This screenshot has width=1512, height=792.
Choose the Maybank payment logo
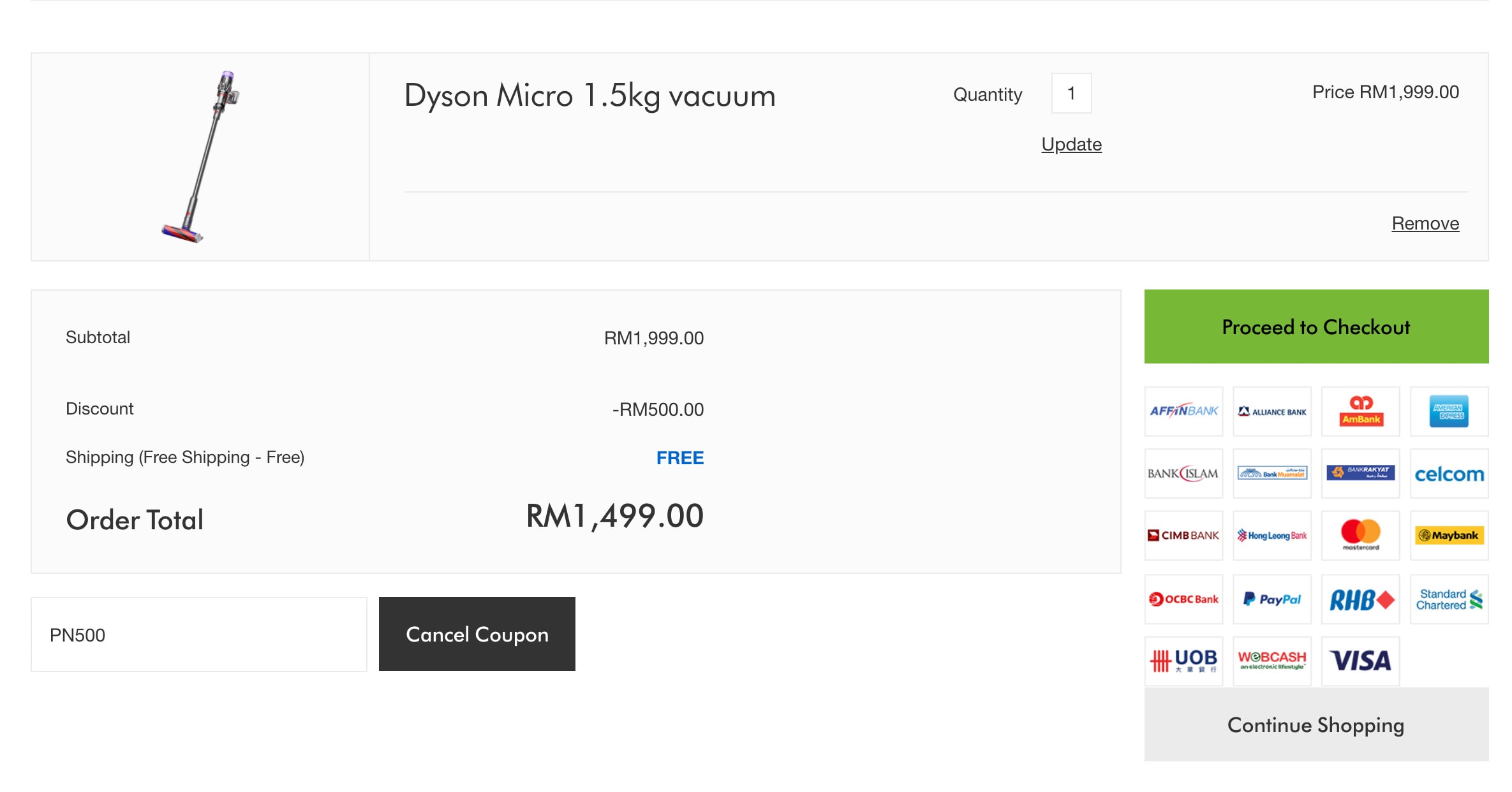tap(1449, 535)
